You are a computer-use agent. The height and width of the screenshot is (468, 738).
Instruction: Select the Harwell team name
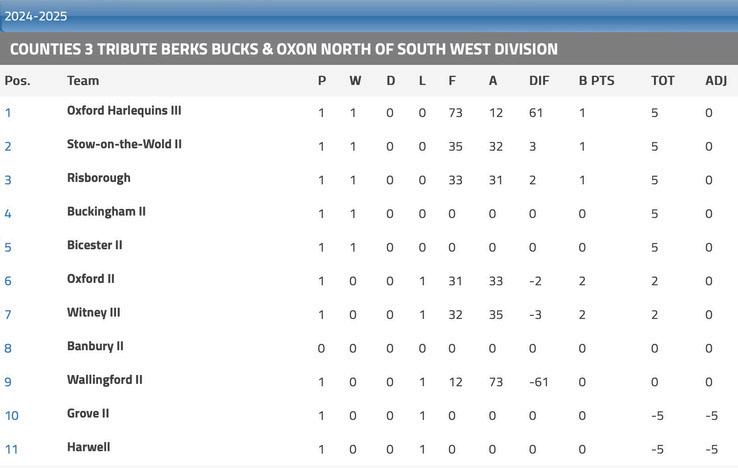point(88,447)
